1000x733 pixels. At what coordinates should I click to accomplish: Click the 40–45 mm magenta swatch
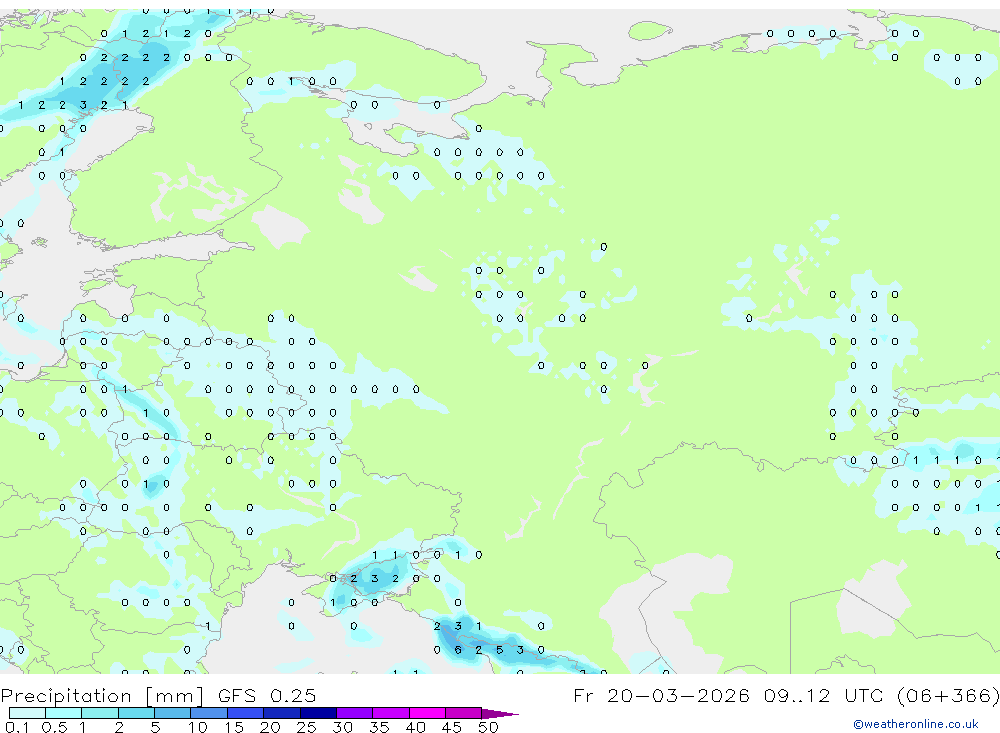point(427,713)
